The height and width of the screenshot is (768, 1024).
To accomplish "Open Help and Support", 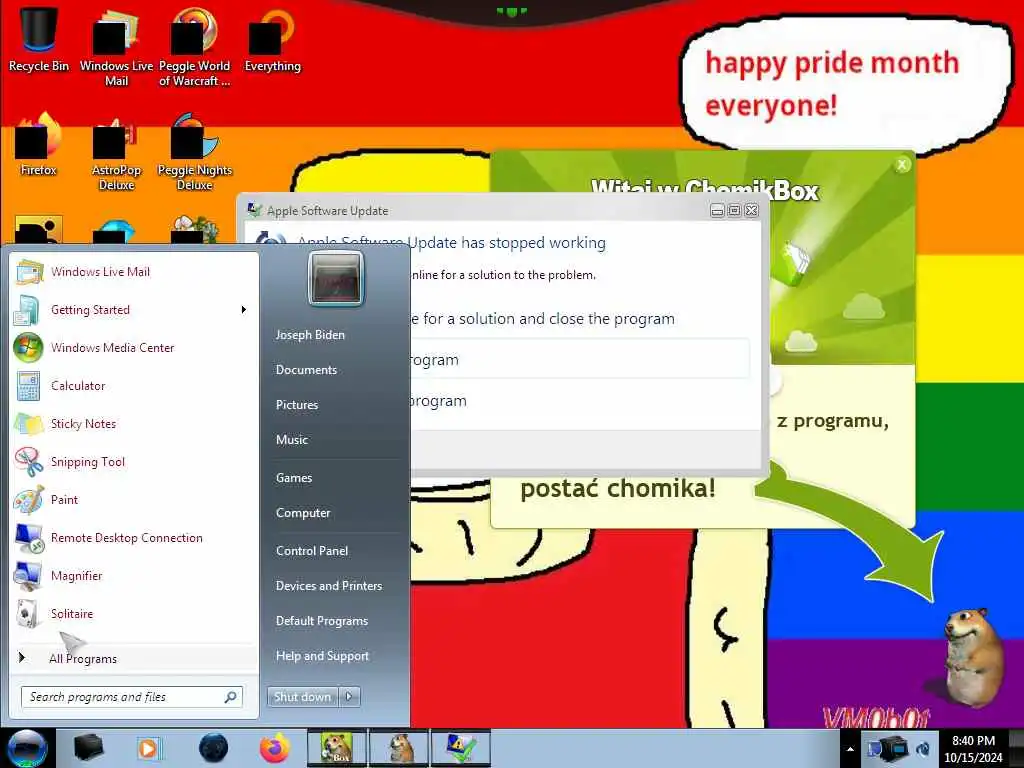I will tap(322, 656).
